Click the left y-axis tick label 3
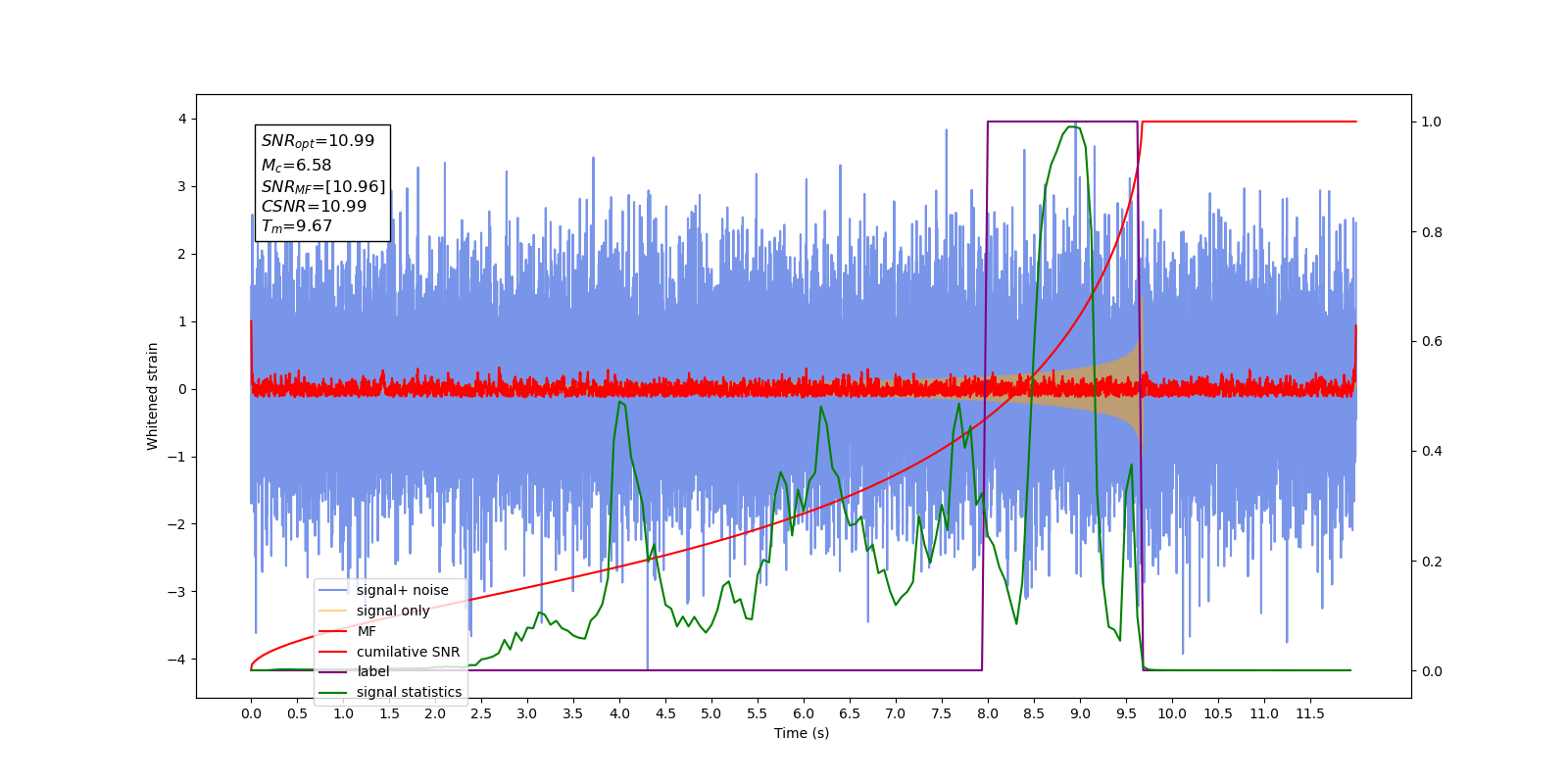 [x=182, y=187]
